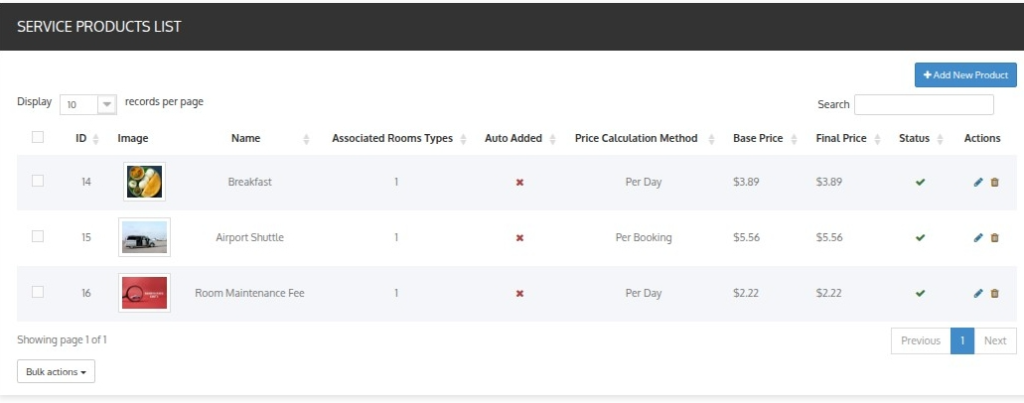Edit the Airport Shuttle product
This screenshot has height=403, width=1024.
978,238
